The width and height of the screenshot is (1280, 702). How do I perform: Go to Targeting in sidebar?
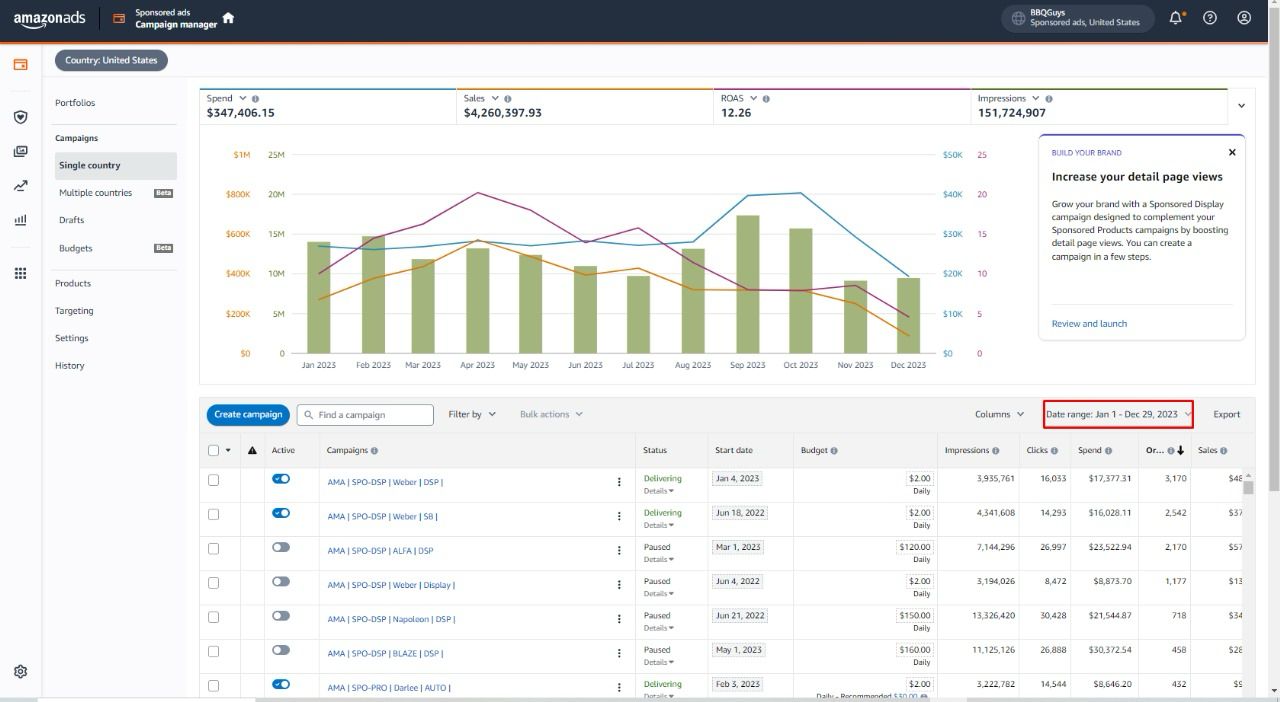pyautogui.click(x=74, y=311)
